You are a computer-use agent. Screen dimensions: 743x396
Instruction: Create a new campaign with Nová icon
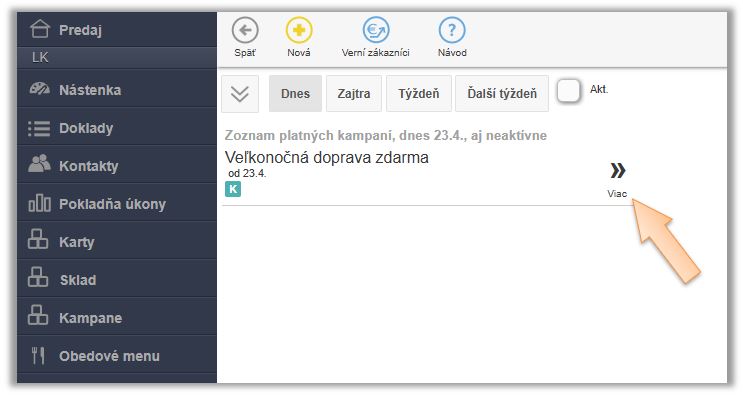click(x=299, y=30)
